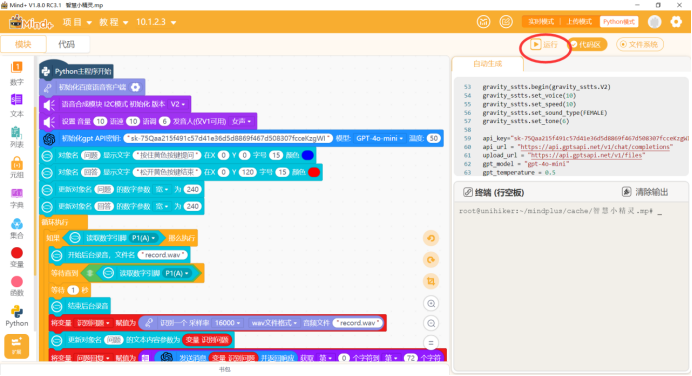Open the 10.1.2.3 connection dropdown
Image resolution: width=692 pixels, height=376 pixels.
click(156, 22)
